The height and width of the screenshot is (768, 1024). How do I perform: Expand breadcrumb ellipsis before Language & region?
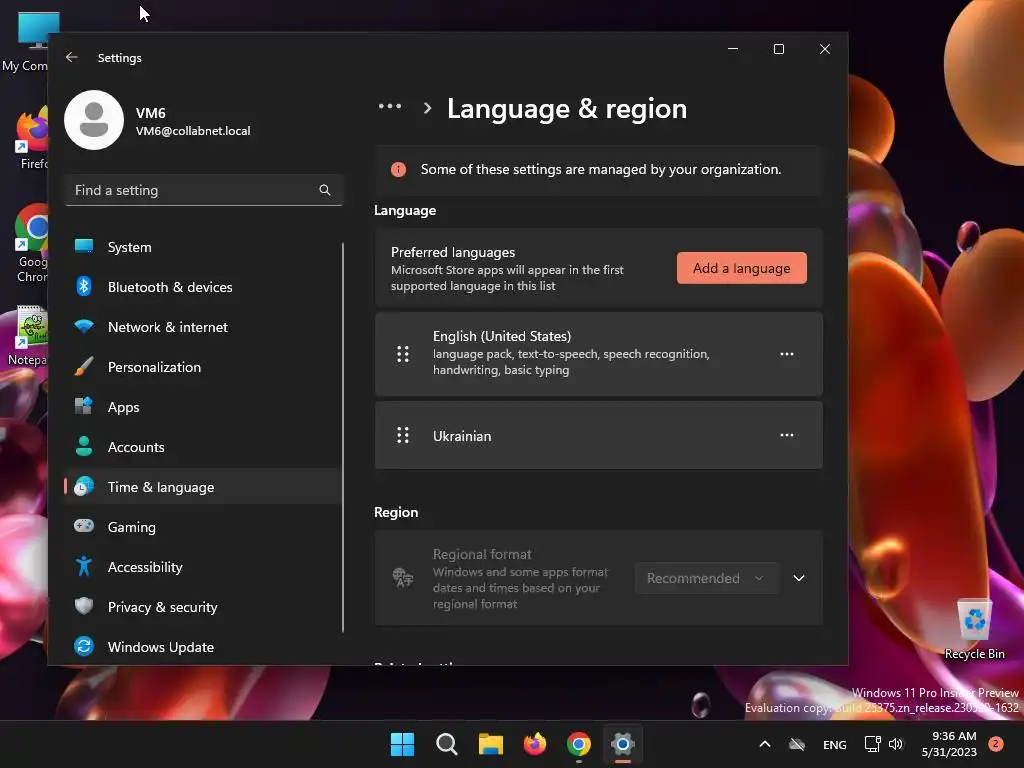click(390, 106)
